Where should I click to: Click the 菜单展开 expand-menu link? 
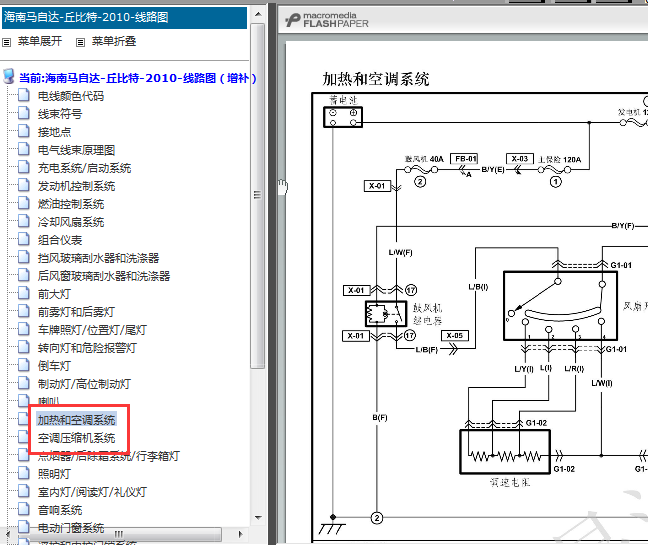coord(40,41)
